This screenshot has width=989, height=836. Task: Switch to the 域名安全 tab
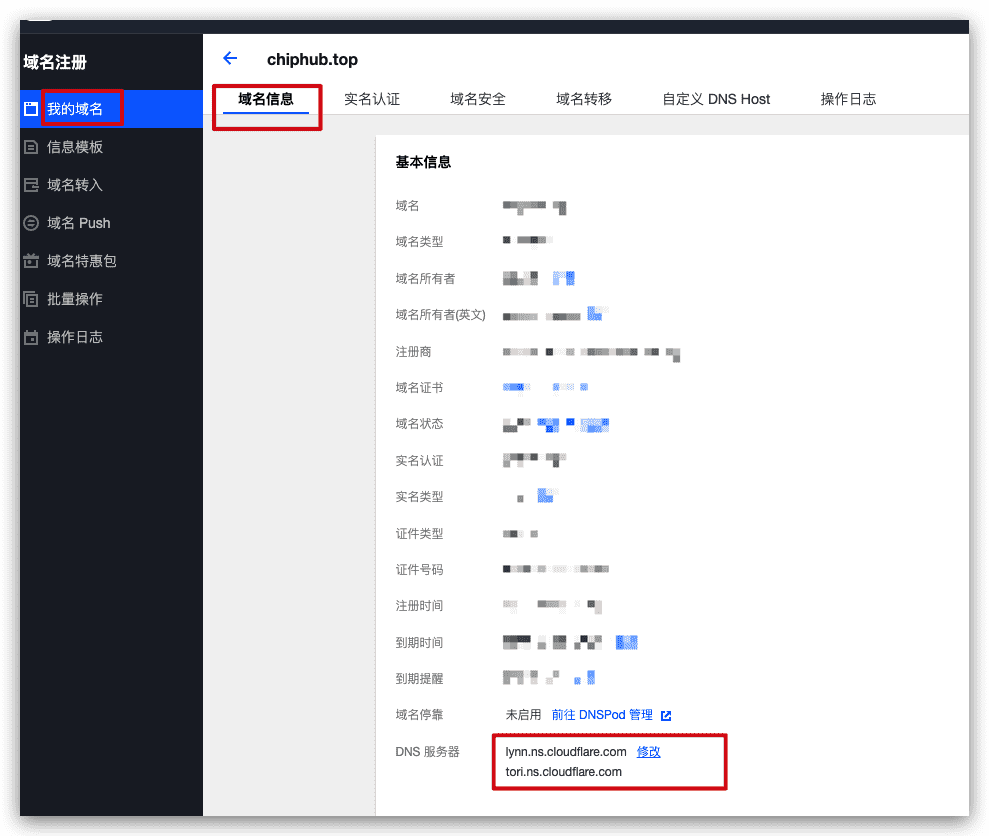(x=478, y=99)
